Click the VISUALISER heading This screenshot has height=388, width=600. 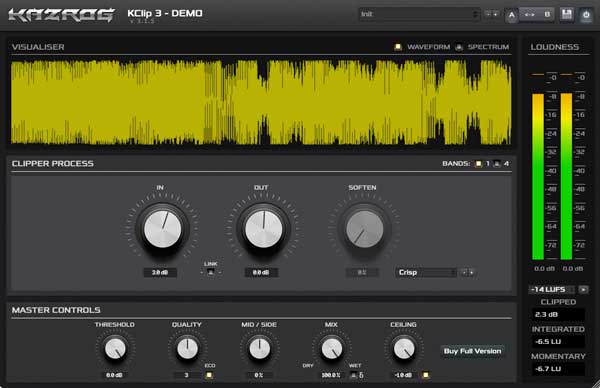click(x=38, y=47)
